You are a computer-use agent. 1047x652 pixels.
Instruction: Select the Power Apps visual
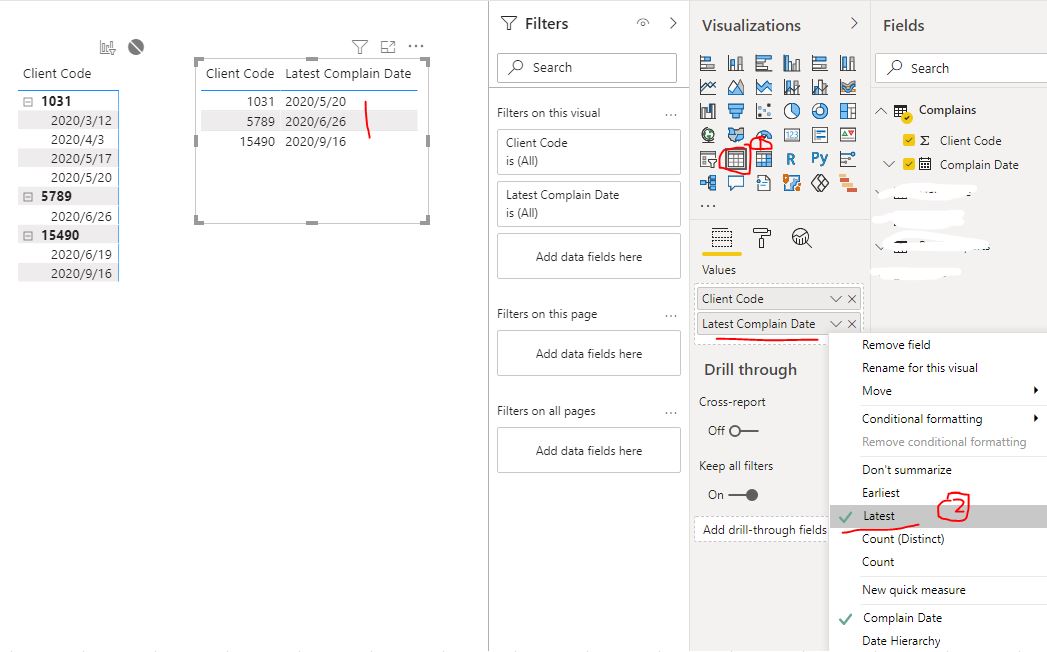click(x=820, y=182)
